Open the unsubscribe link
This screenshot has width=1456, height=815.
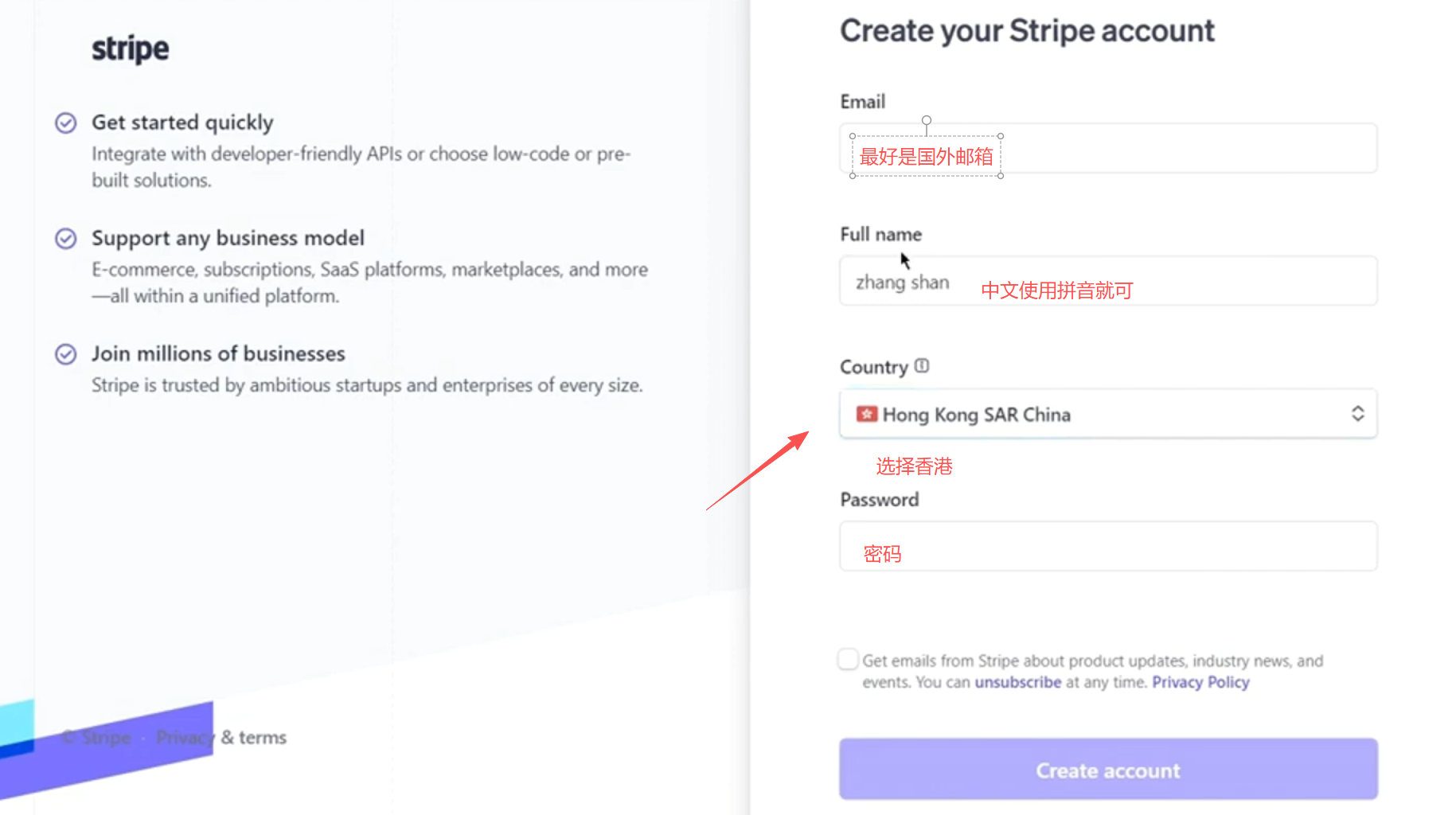pyautogui.click(x=1017, y=682)
